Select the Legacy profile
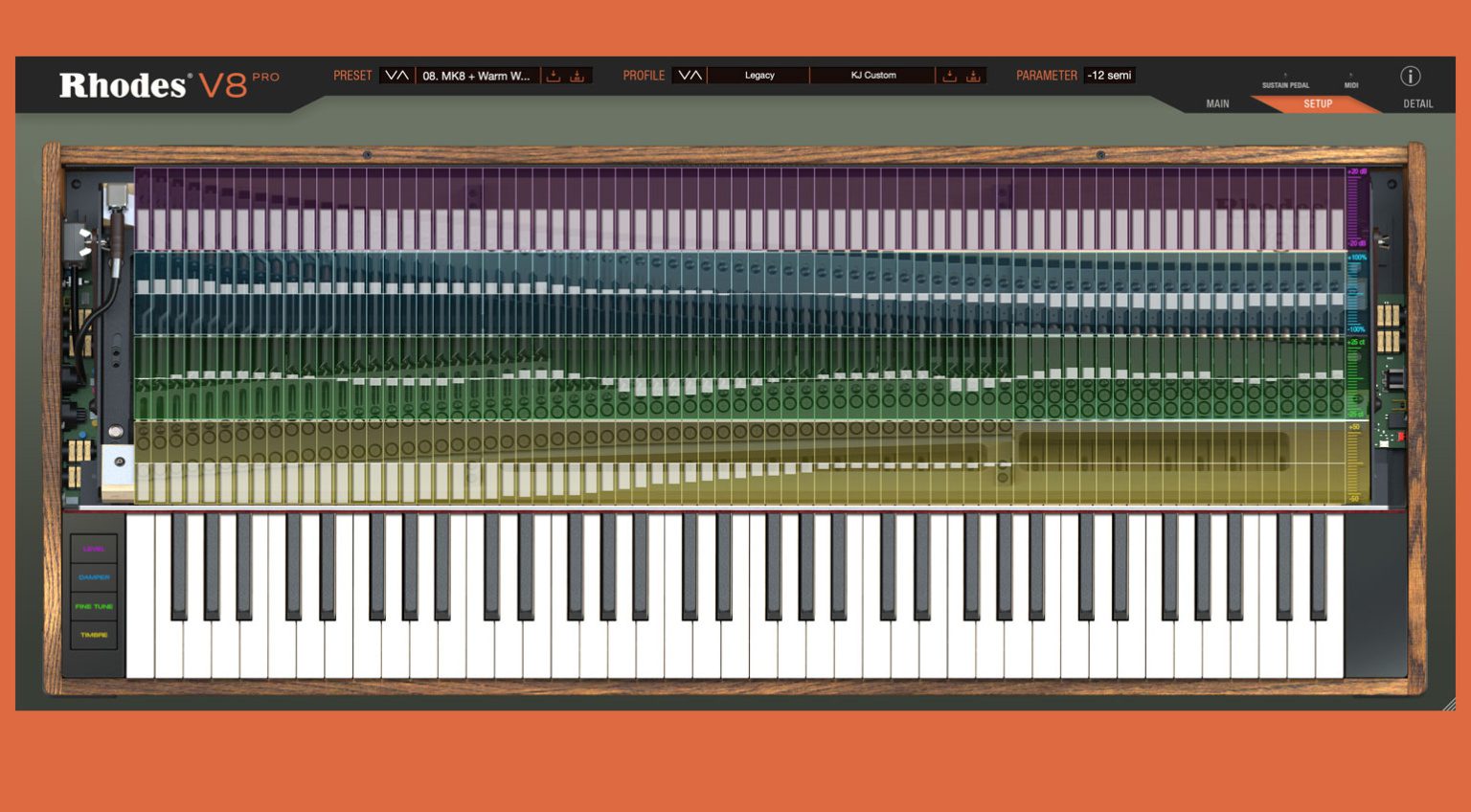The height and width of the screenshot is (812, 1471). (x=758, y=75)
